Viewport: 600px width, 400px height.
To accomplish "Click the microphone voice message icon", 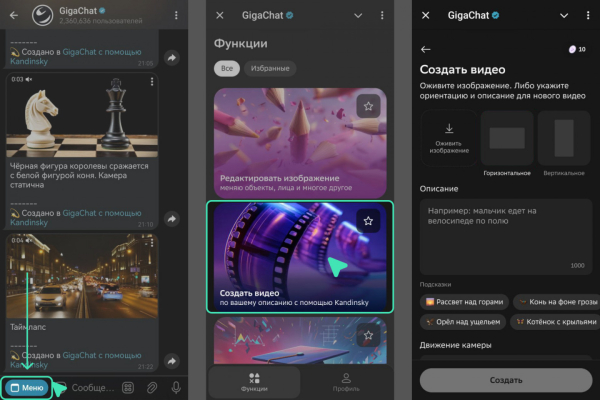I will coord(176,388).
